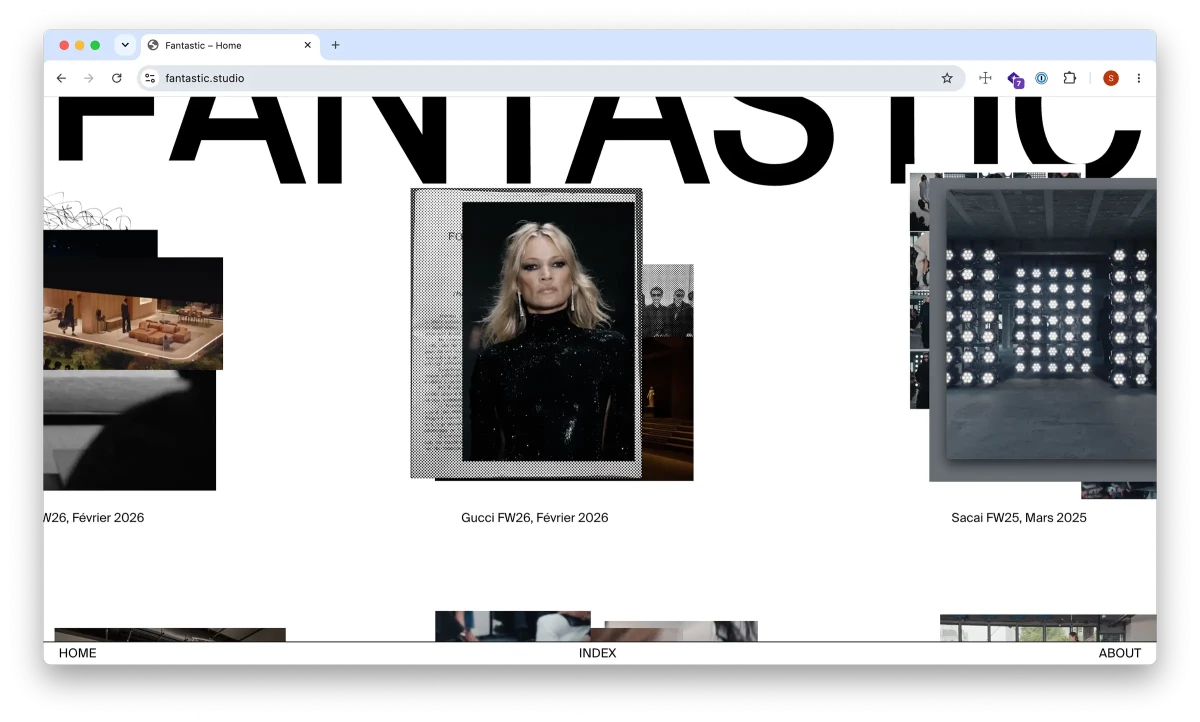Click the green macOS fullscreen button
The height and width of the screenshot is (722, 1200).
click(95, 45)
